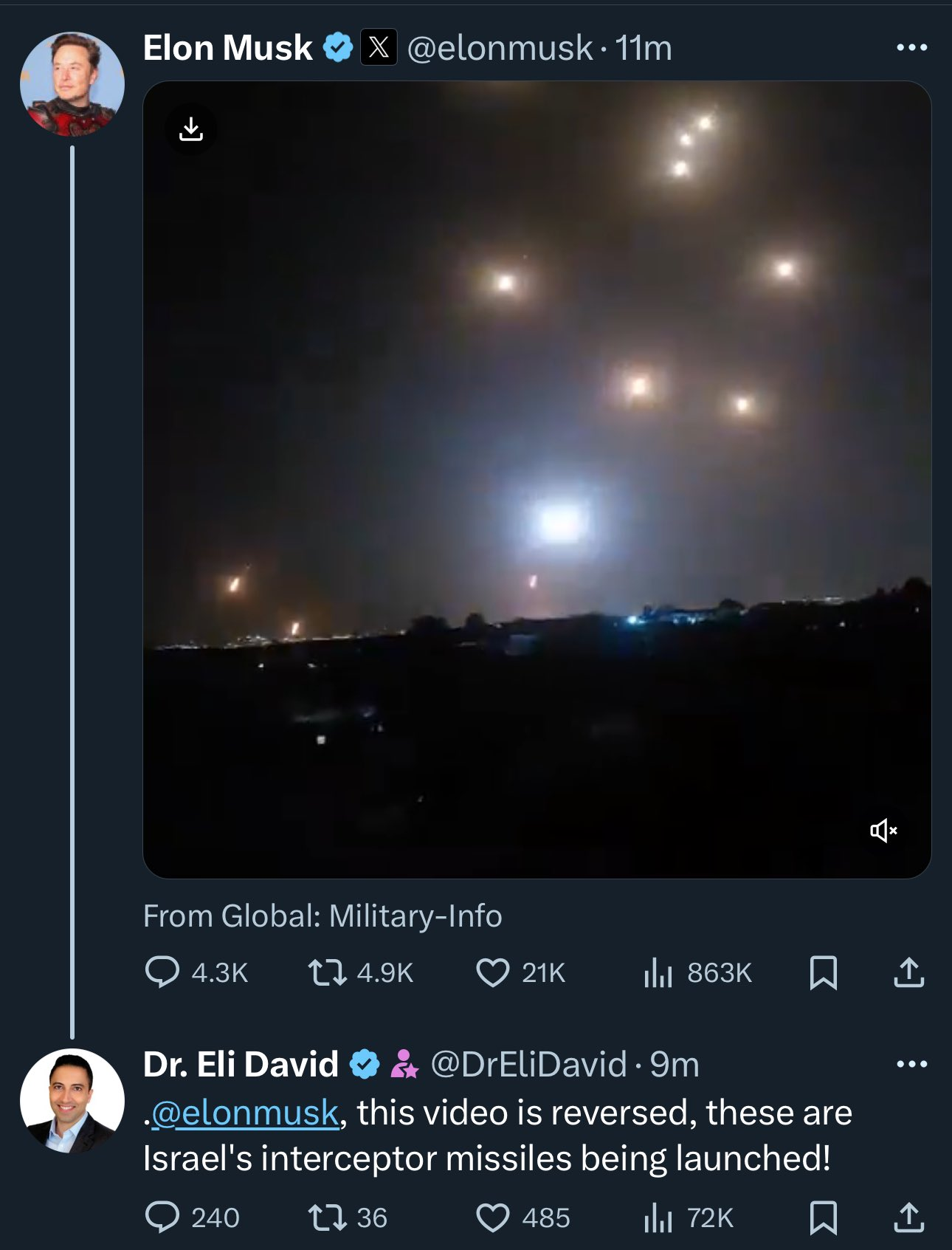Share Elon Musk's post

click(x=908, y=972)
